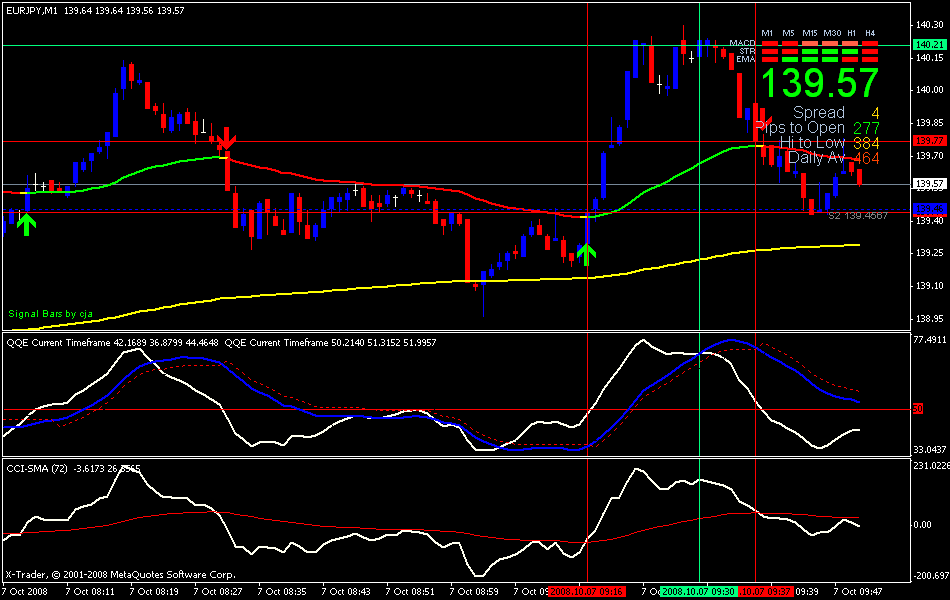Viewport: 950px width, 600px height.
Task: Select the green 140.21 price level tag
Action: click(928, 45)
